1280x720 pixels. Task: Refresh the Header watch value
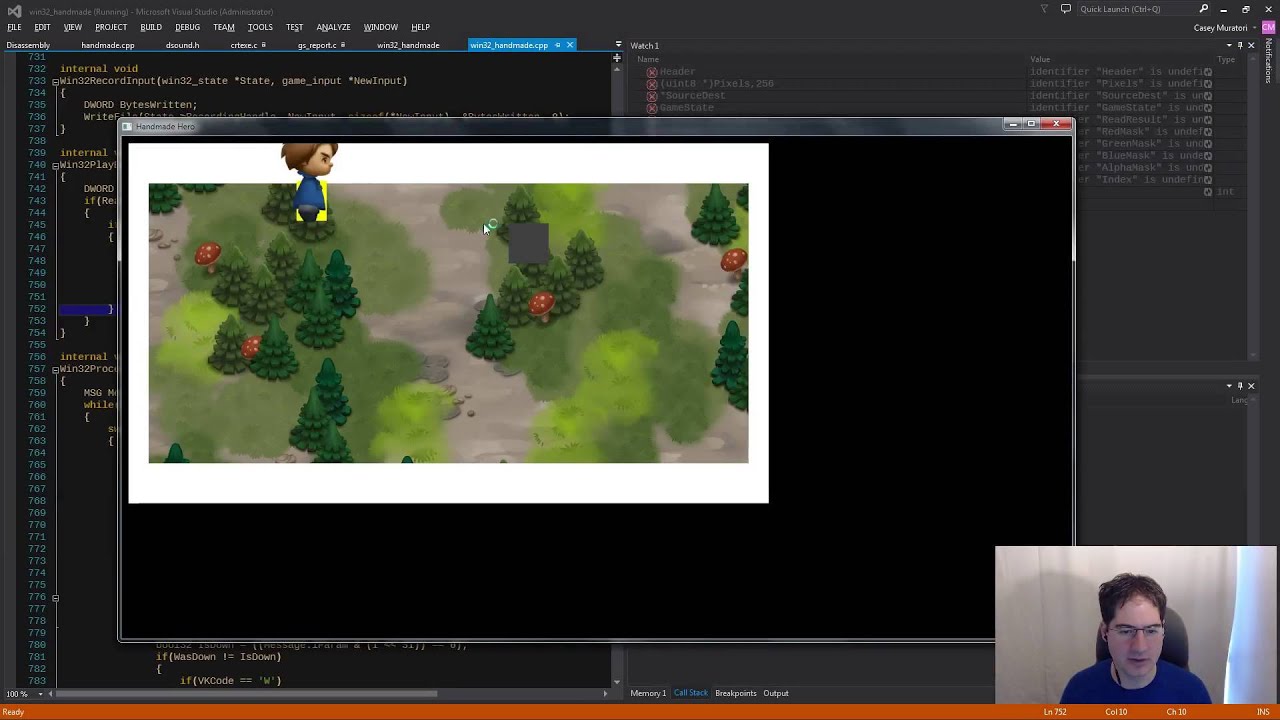1208,72
